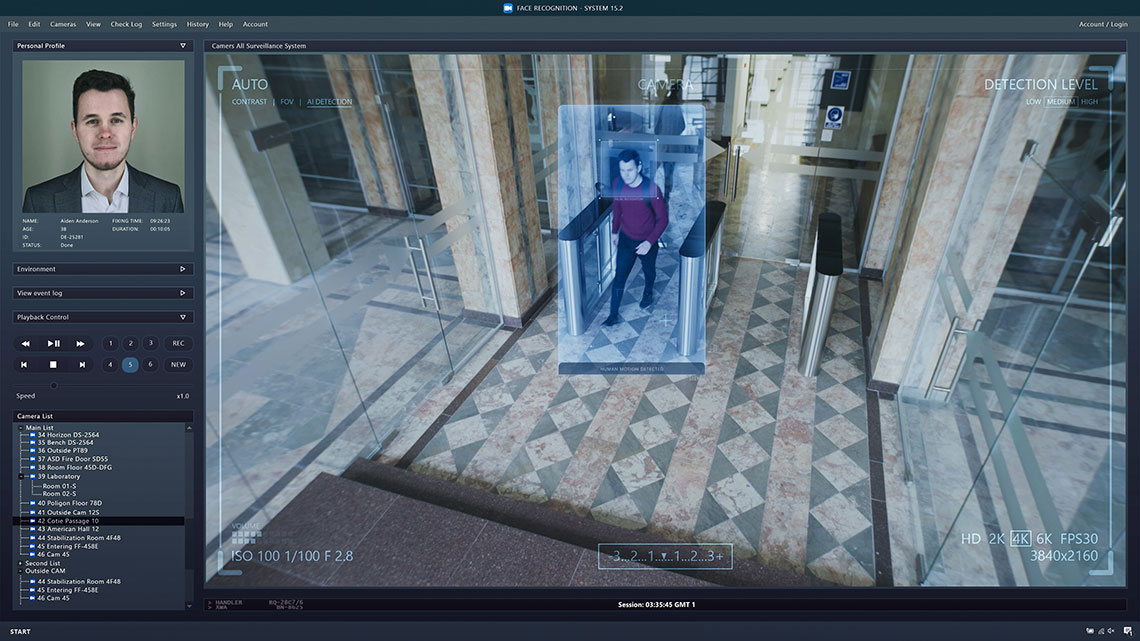This screenshot has height=641, width=1140.
Task: Toggle the play/pause playback icon
Action: 53,343
